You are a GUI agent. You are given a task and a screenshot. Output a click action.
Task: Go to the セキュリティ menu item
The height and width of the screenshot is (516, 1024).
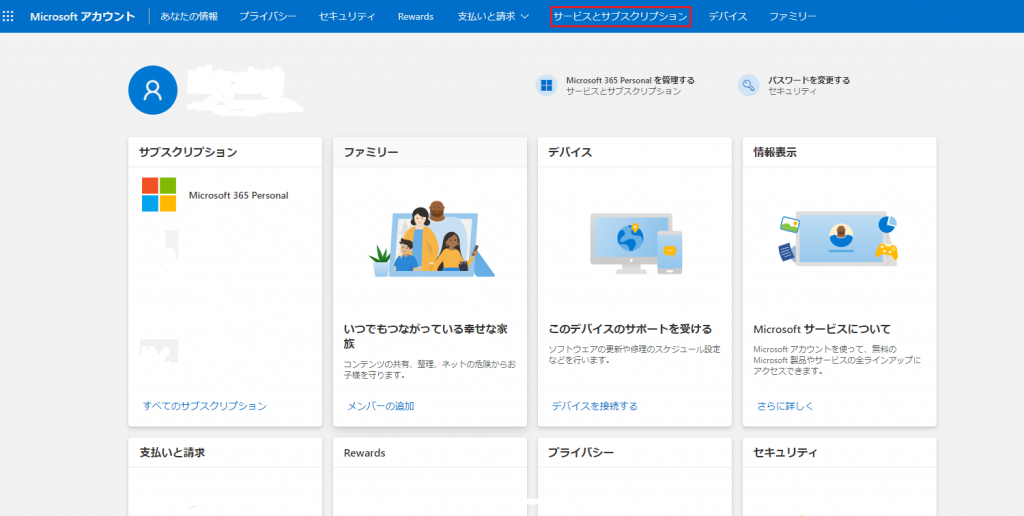coord(347,16)
